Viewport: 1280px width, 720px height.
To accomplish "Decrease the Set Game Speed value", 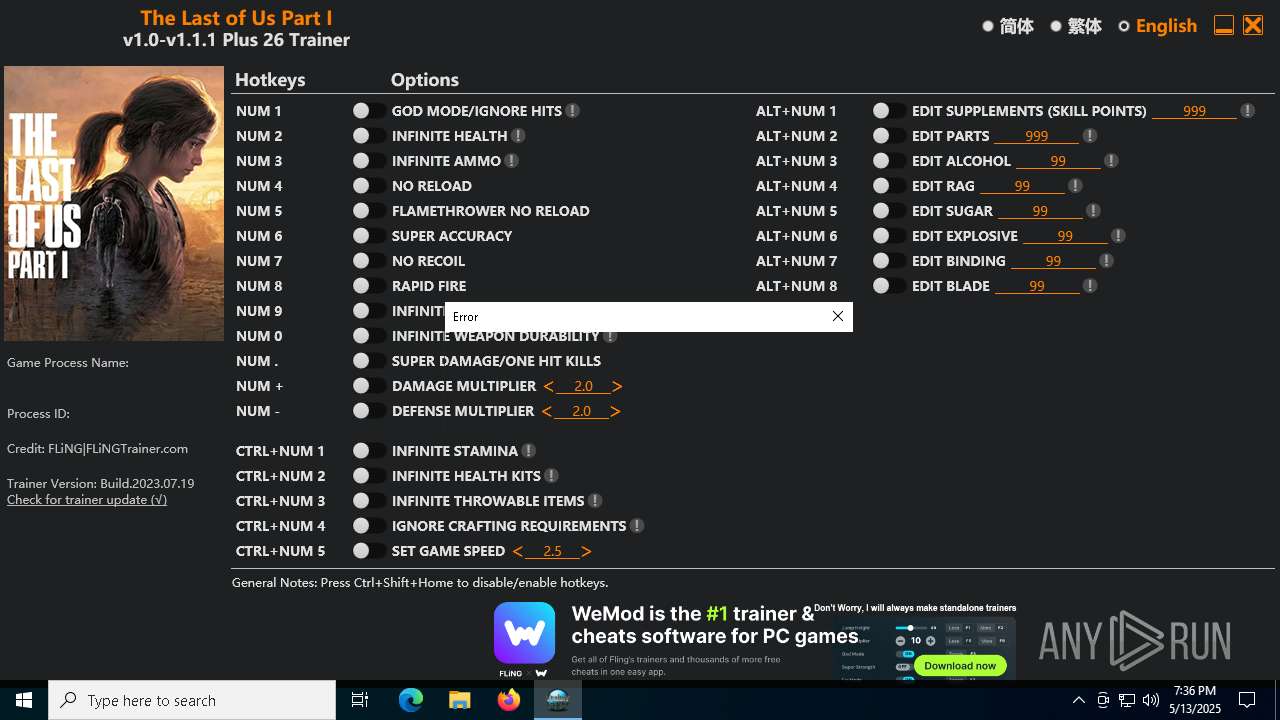I will coord(517,551).
